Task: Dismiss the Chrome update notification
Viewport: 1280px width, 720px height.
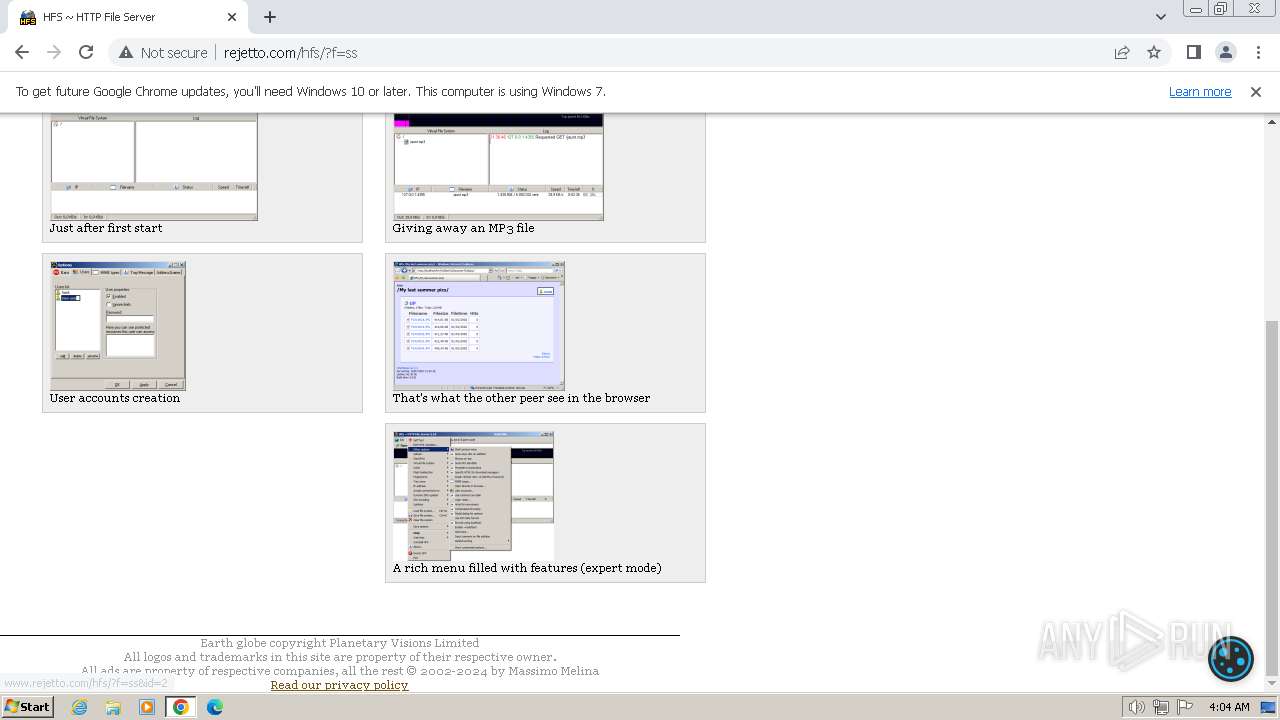Action: 1256,91
